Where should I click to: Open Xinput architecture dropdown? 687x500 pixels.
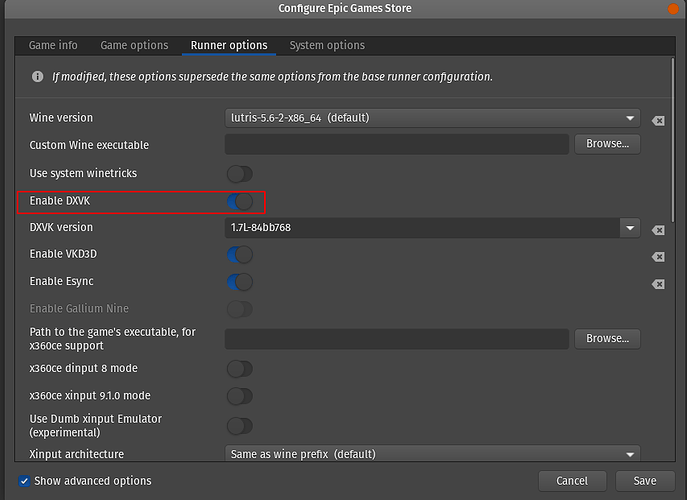click(x=432, y=454)
